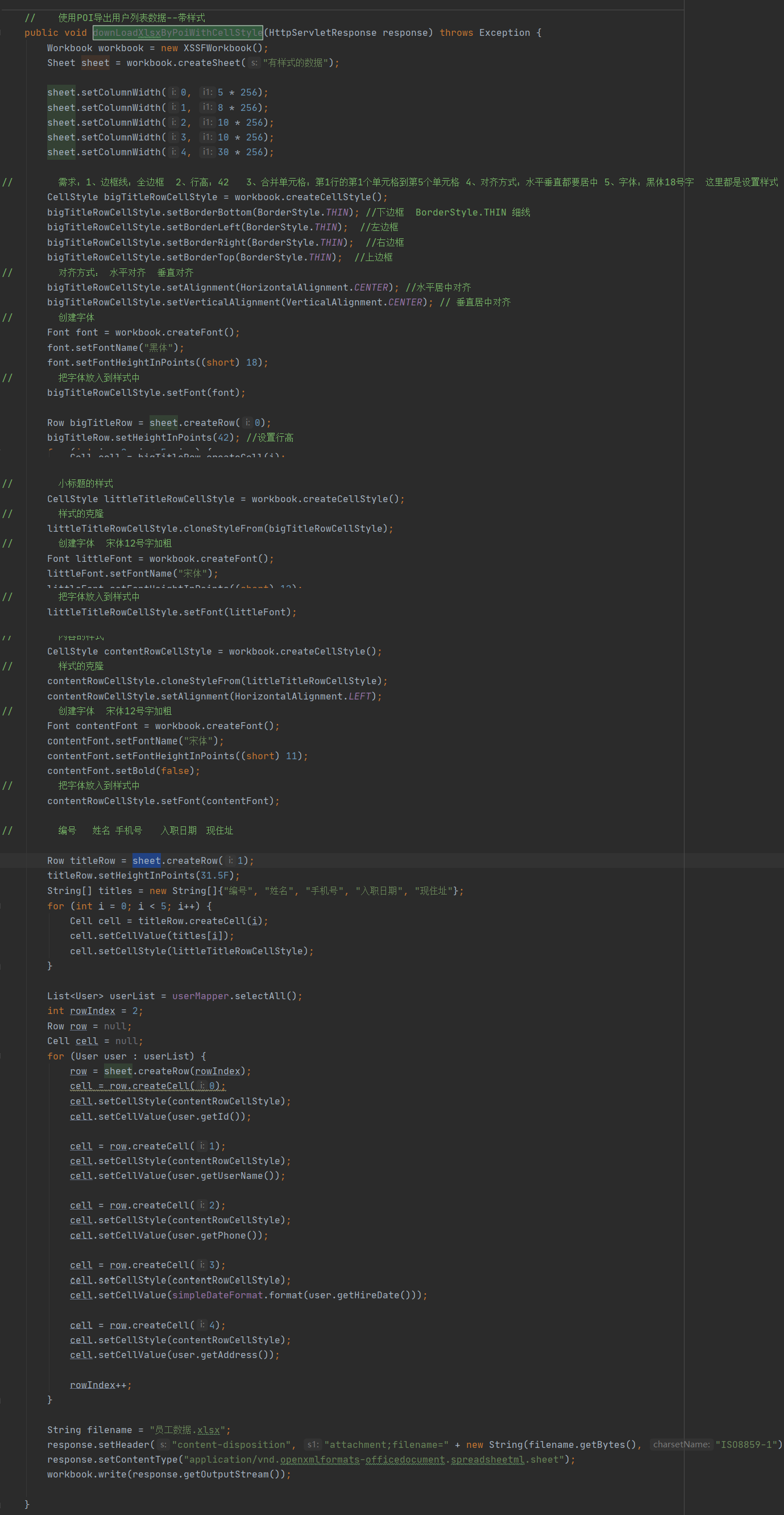Click 'Font littleFont = workbook.createFont()' line

point(160,558)
